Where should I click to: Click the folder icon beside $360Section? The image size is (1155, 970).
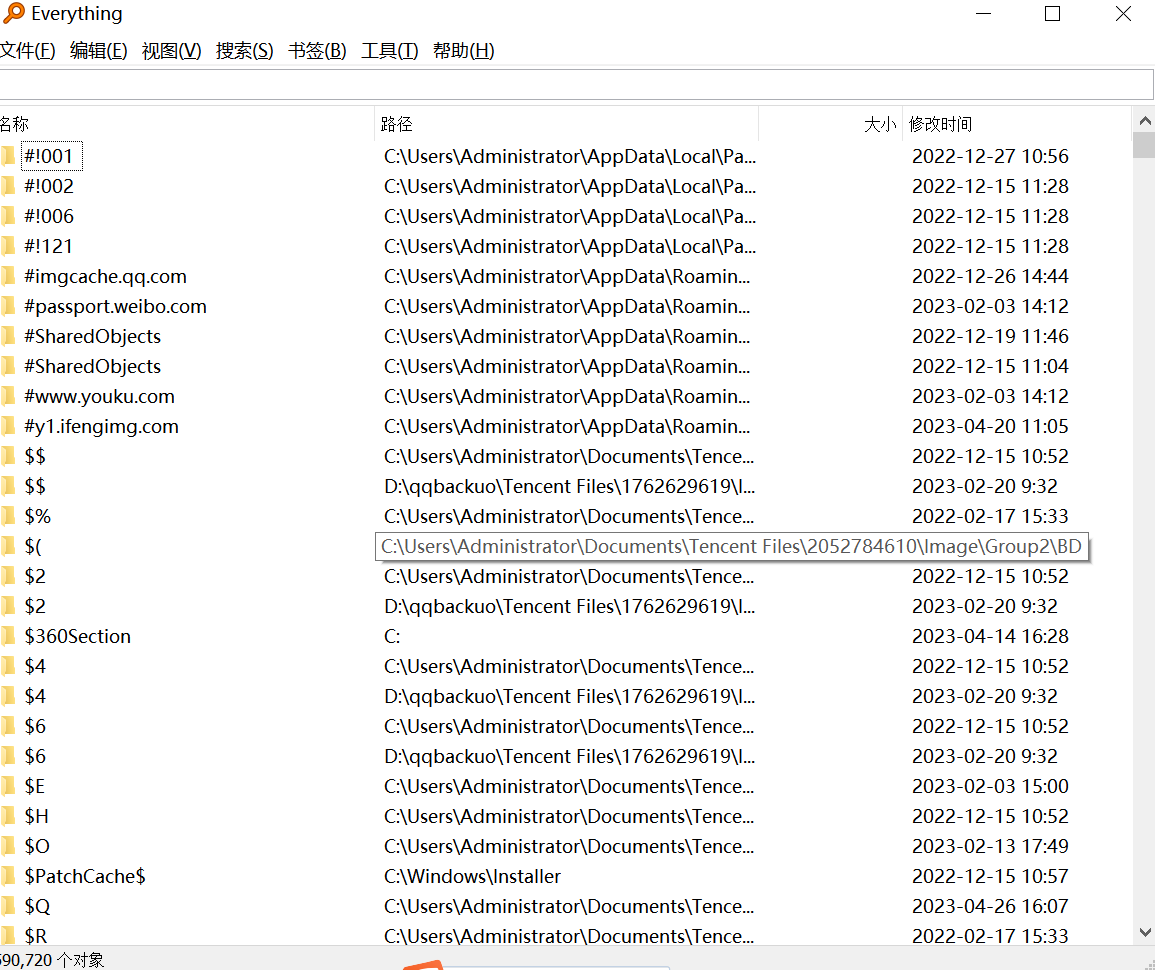click(x=9, y=636)
